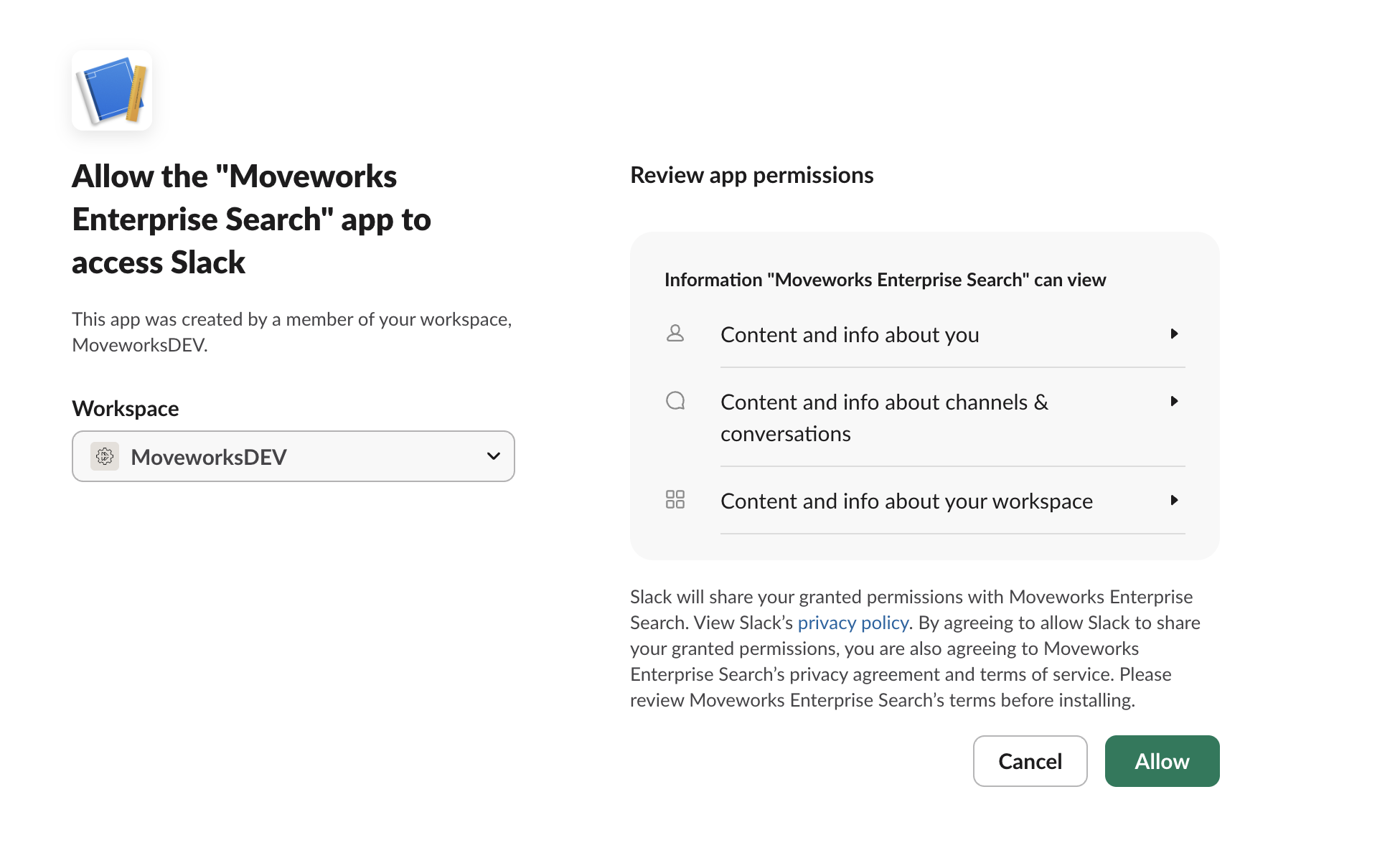Open the MoveworksDEV workspace selector
1395x868 pixels.
tap(293, 456)
